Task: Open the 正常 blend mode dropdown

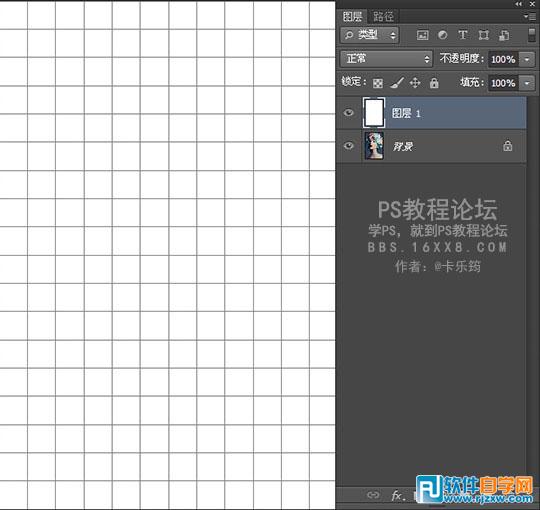Action: coord(386,59)
